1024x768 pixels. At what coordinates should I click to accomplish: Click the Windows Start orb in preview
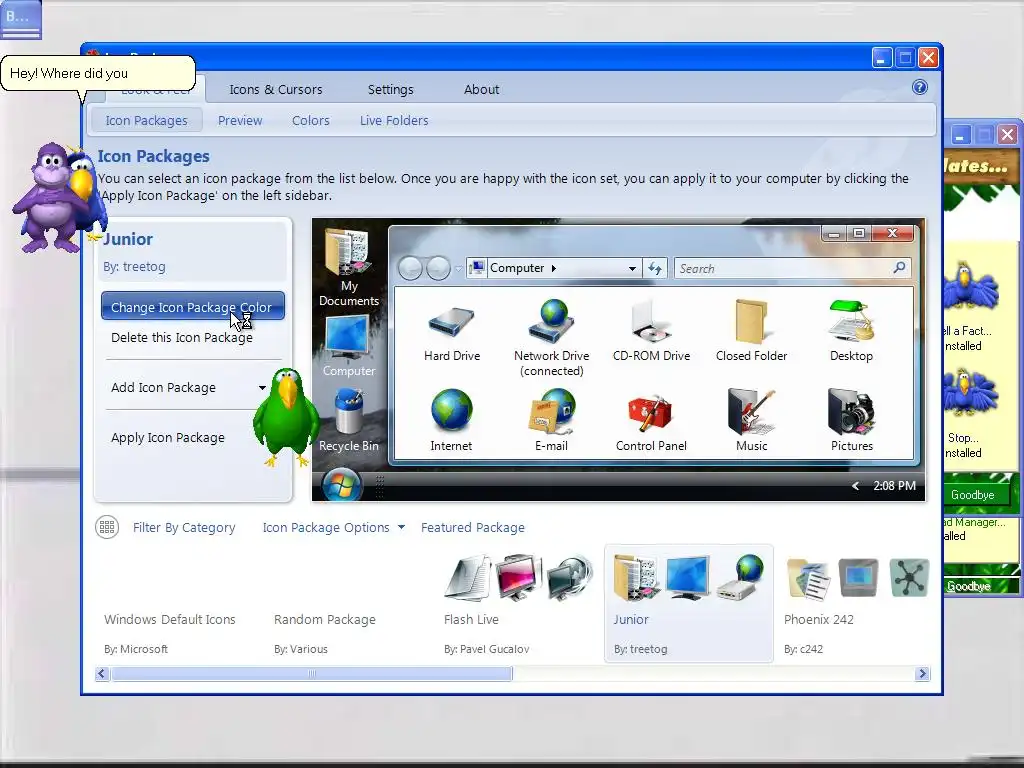coord(342,485)
